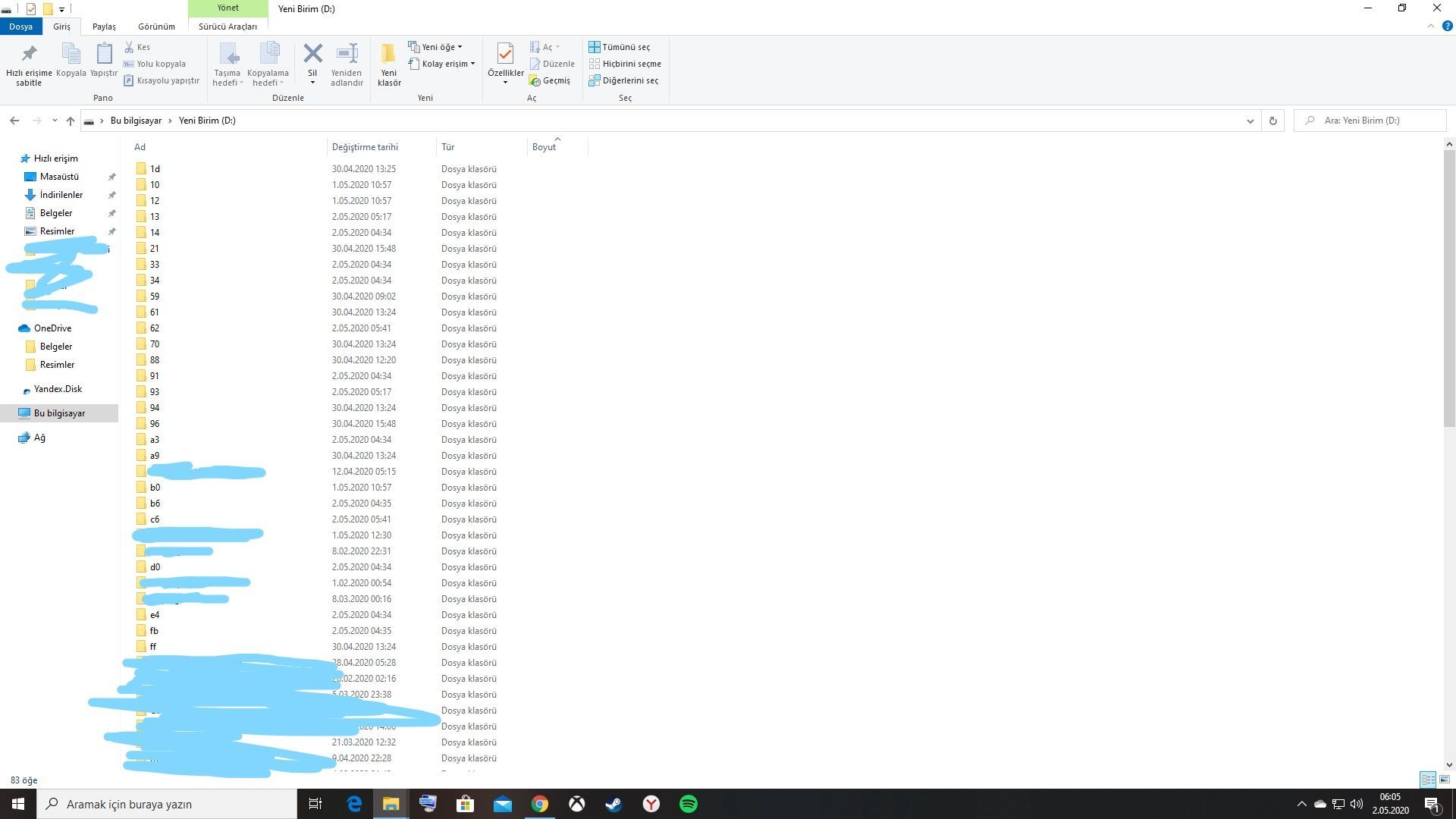Open the Görünüm ribbon tab
Image resolution: width=1456 pixels, height=819 pixels.
pyautogui.click(x=156, y=27)
